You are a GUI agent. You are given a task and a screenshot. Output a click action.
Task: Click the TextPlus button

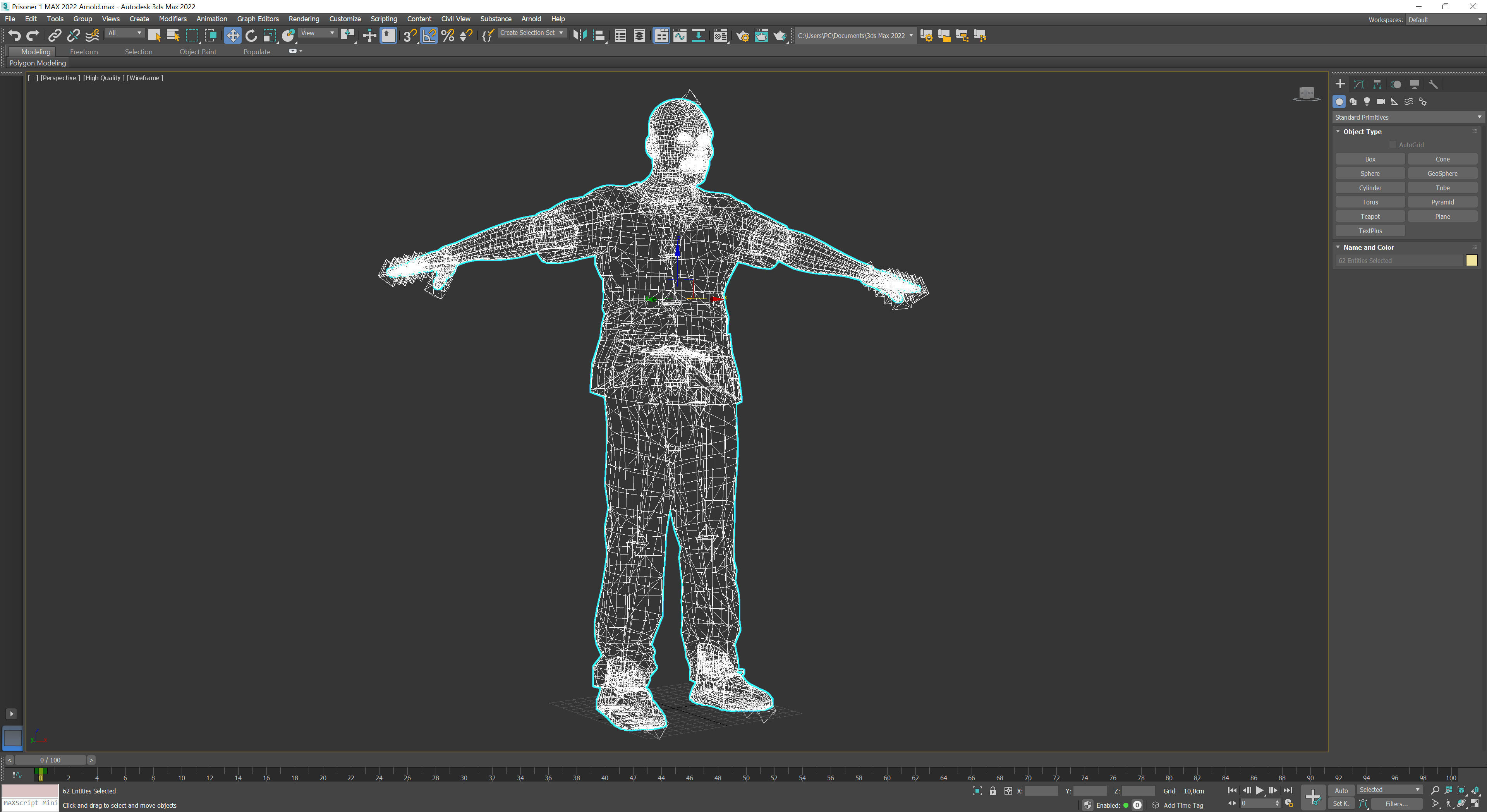pyautogui.click(x=1370, y=231)
